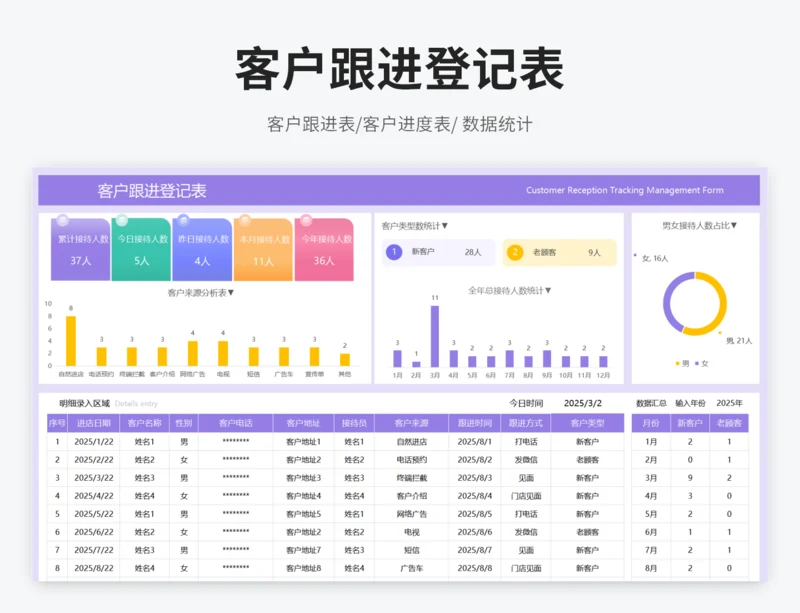Click the purple 女 legend marker under donut chart
800x613 pixels.
(698, 363)
